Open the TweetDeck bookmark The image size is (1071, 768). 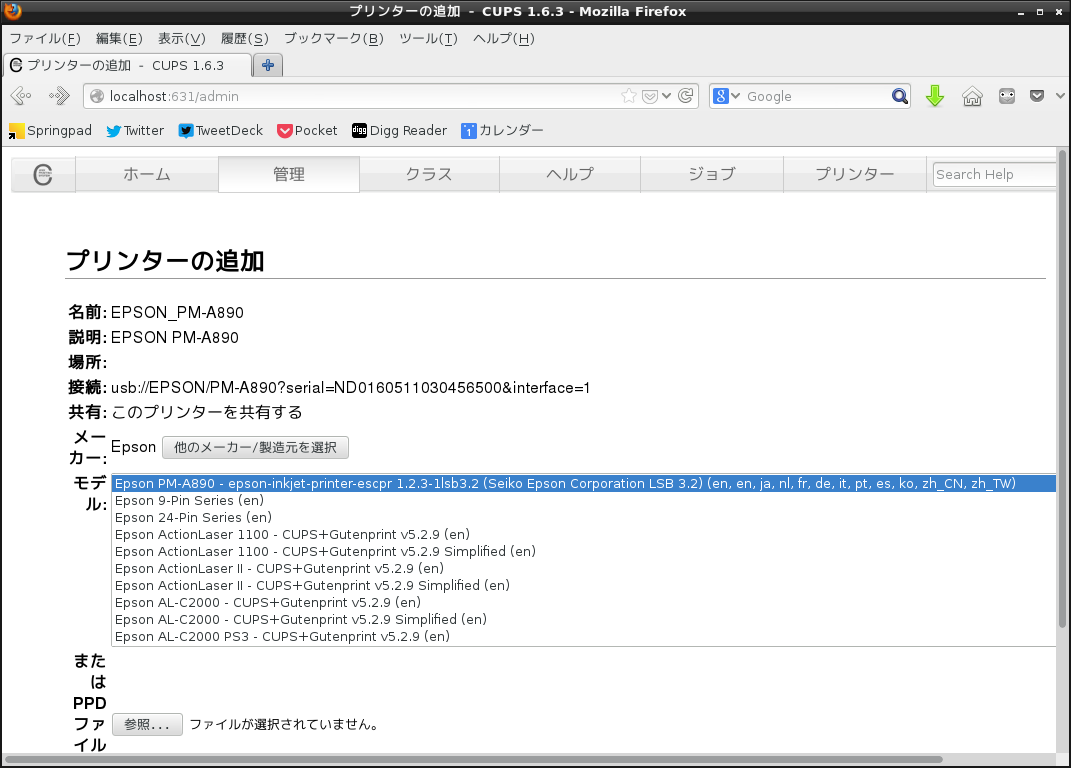coord(221,131)
